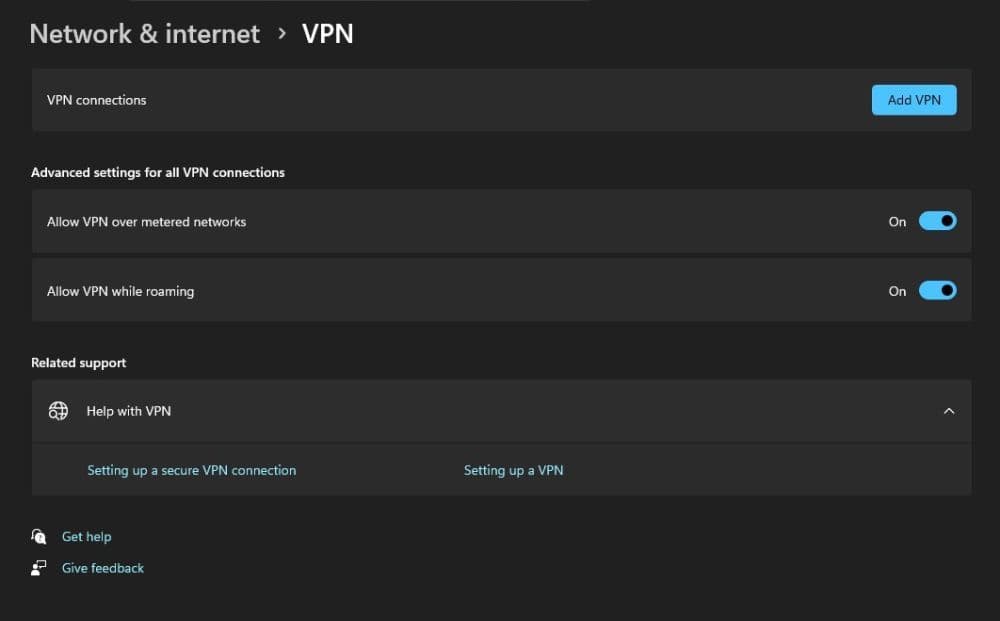Viewport: 1000px width, 621px height.
Task: Open Setting up a secure VPN connection
Action: click(191, 470)
